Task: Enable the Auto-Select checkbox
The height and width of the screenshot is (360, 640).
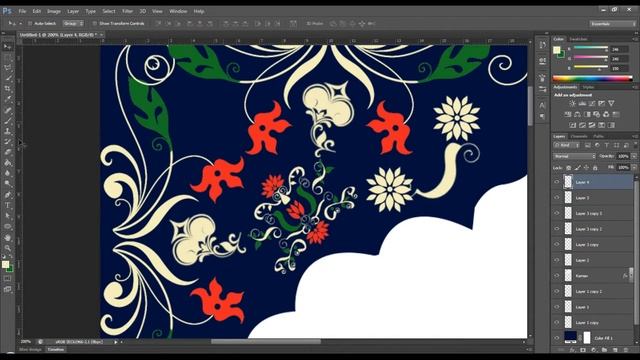Action: point(30,24)
